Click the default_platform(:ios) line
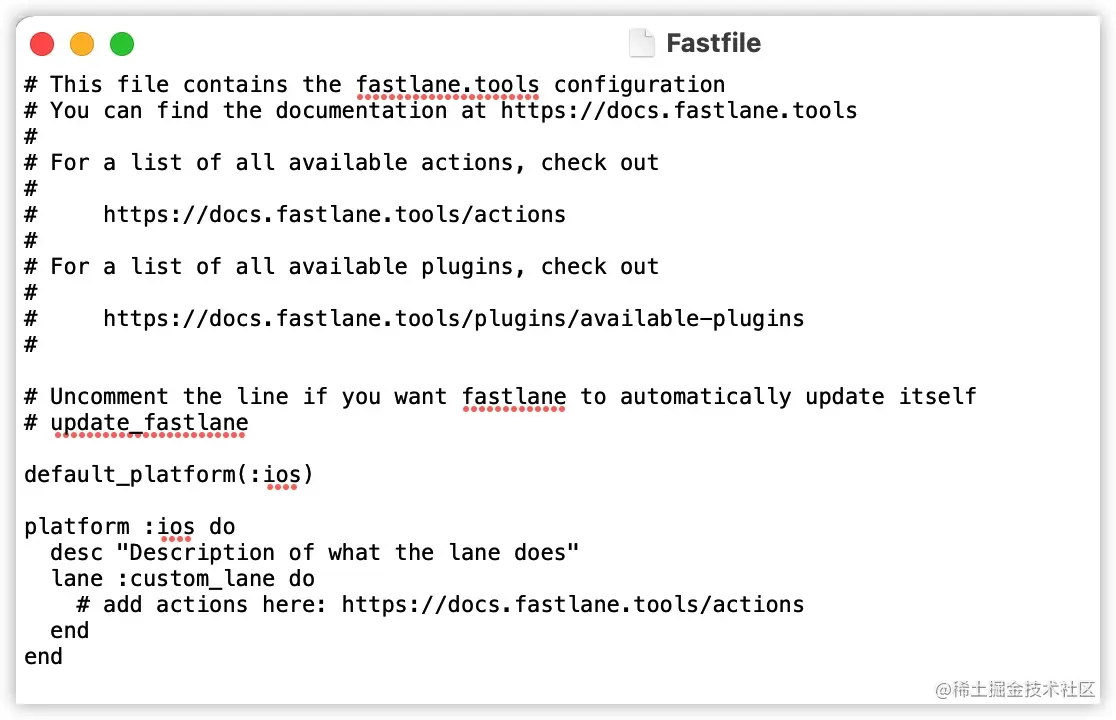 (169, 475)
